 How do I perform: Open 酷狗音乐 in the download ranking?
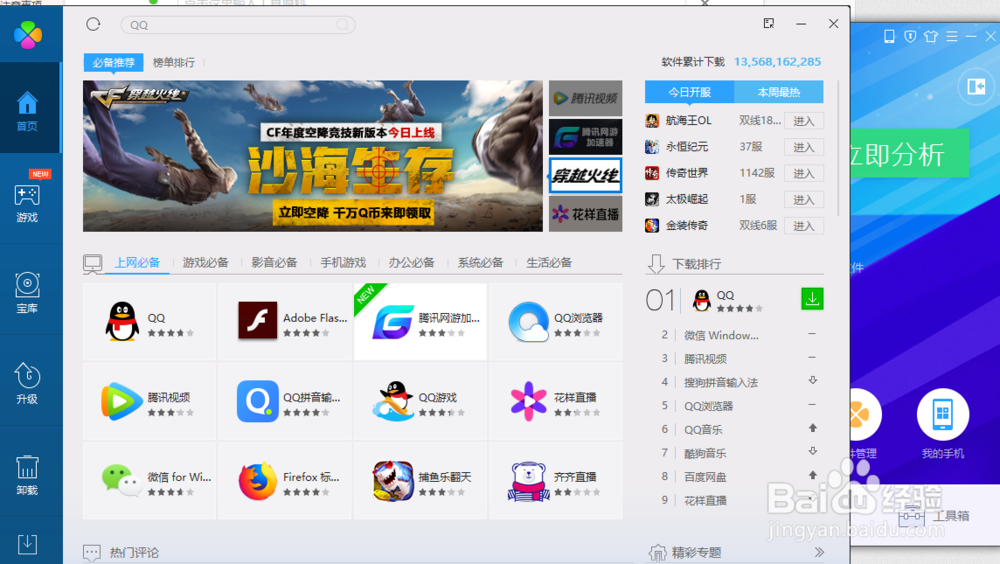[x=705, y=453]
